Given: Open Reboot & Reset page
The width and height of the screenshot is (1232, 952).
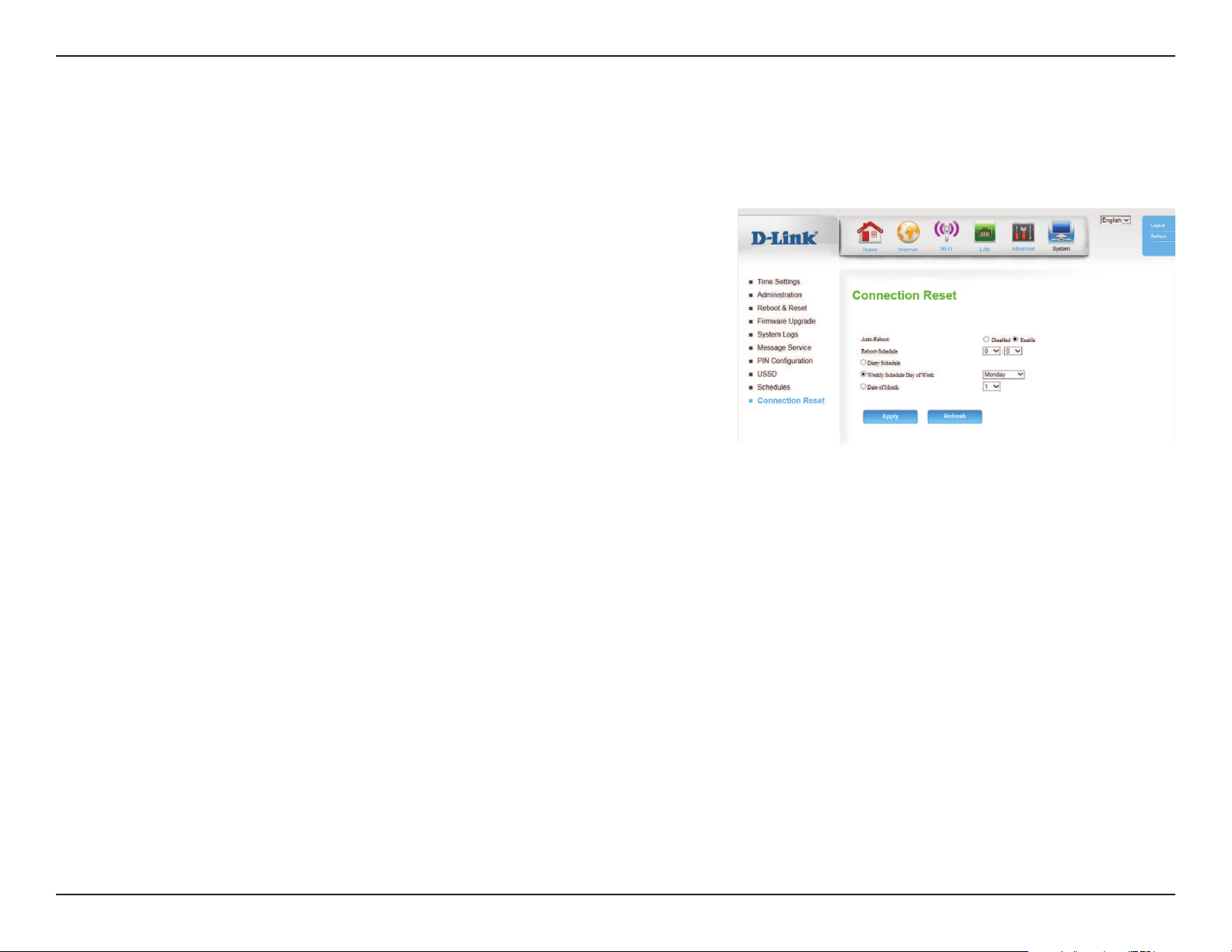Looking at the screenshot, I should tap(782, 308).
